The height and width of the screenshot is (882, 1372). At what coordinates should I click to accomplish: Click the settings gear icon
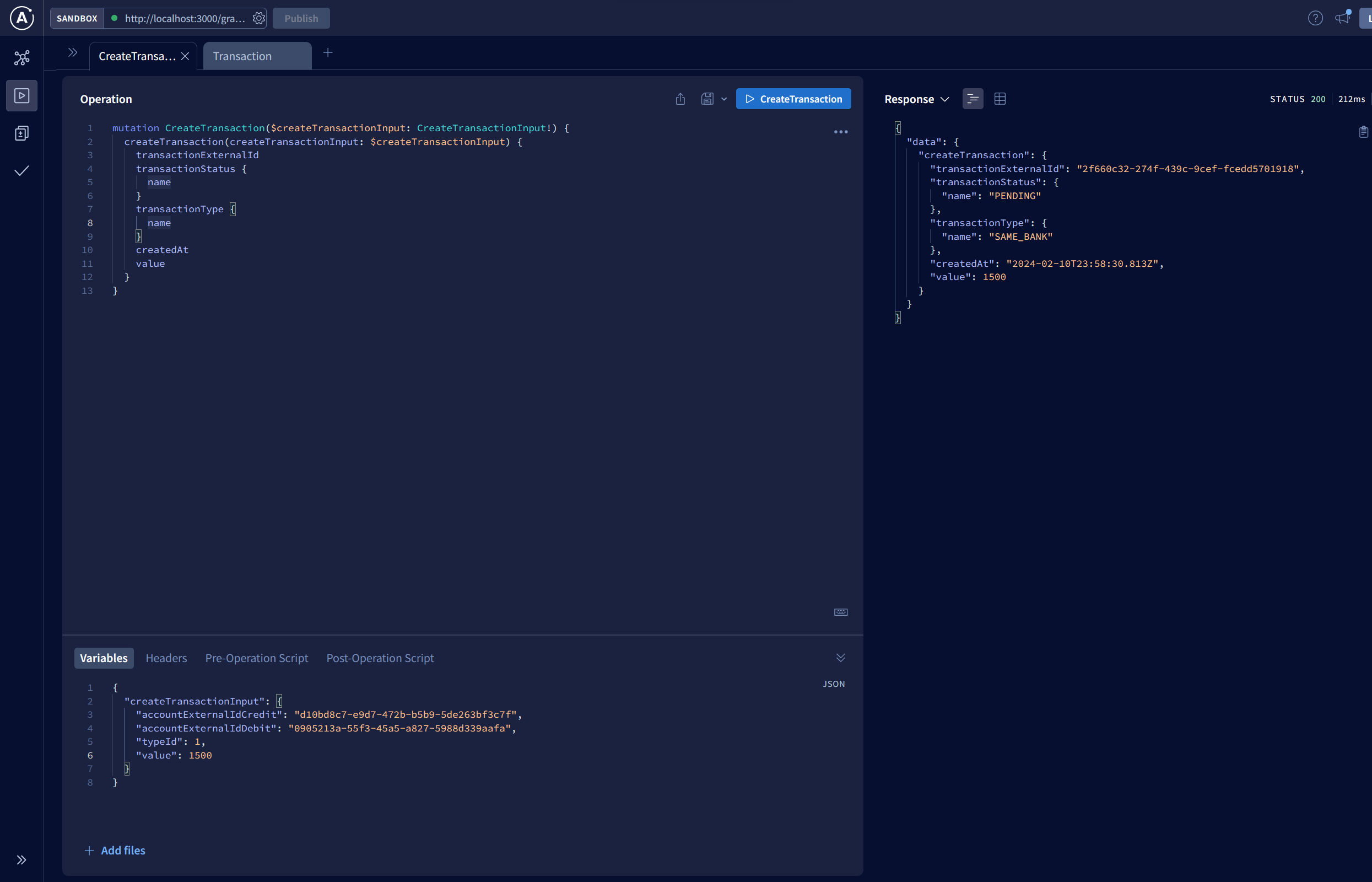[x=258, y=18]
